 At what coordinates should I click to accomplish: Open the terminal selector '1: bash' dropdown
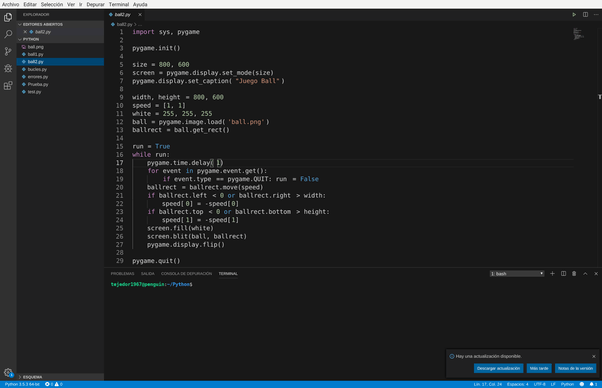pyautogui.click(x=517, y=274)
